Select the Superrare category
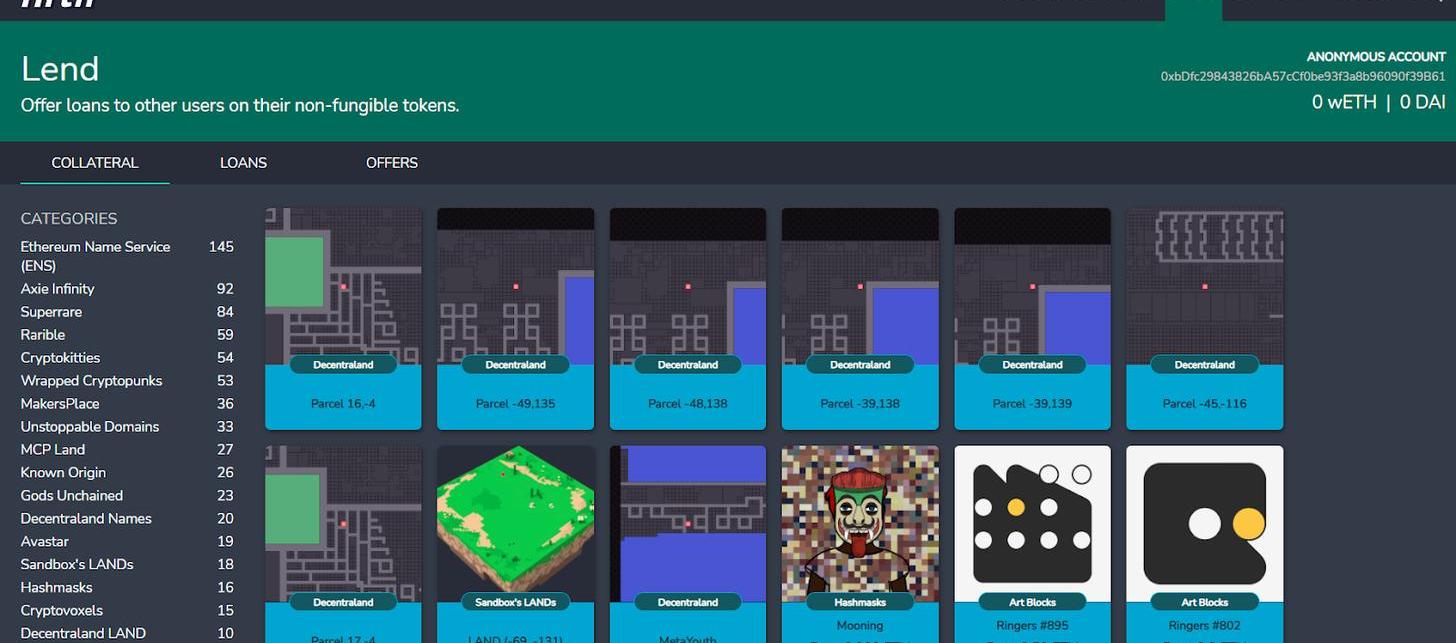 51,312
